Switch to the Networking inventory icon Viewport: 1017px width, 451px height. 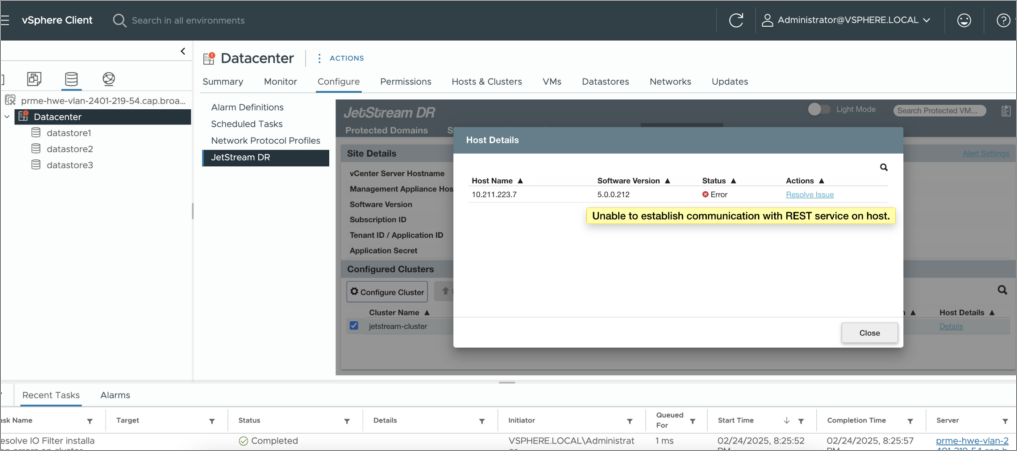(108, 79)
